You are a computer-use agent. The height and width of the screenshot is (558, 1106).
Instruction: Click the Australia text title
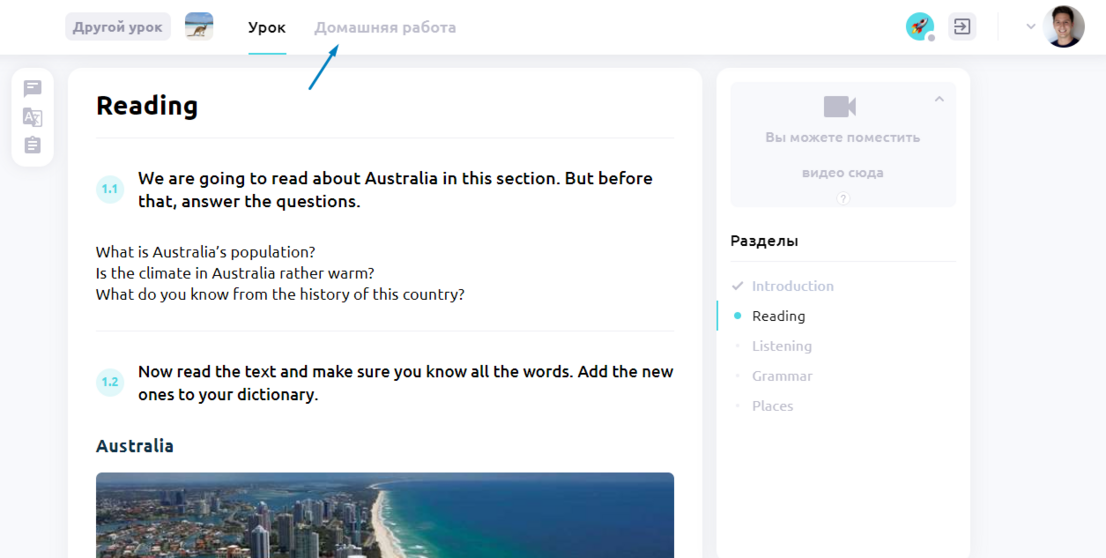point(135,446)
